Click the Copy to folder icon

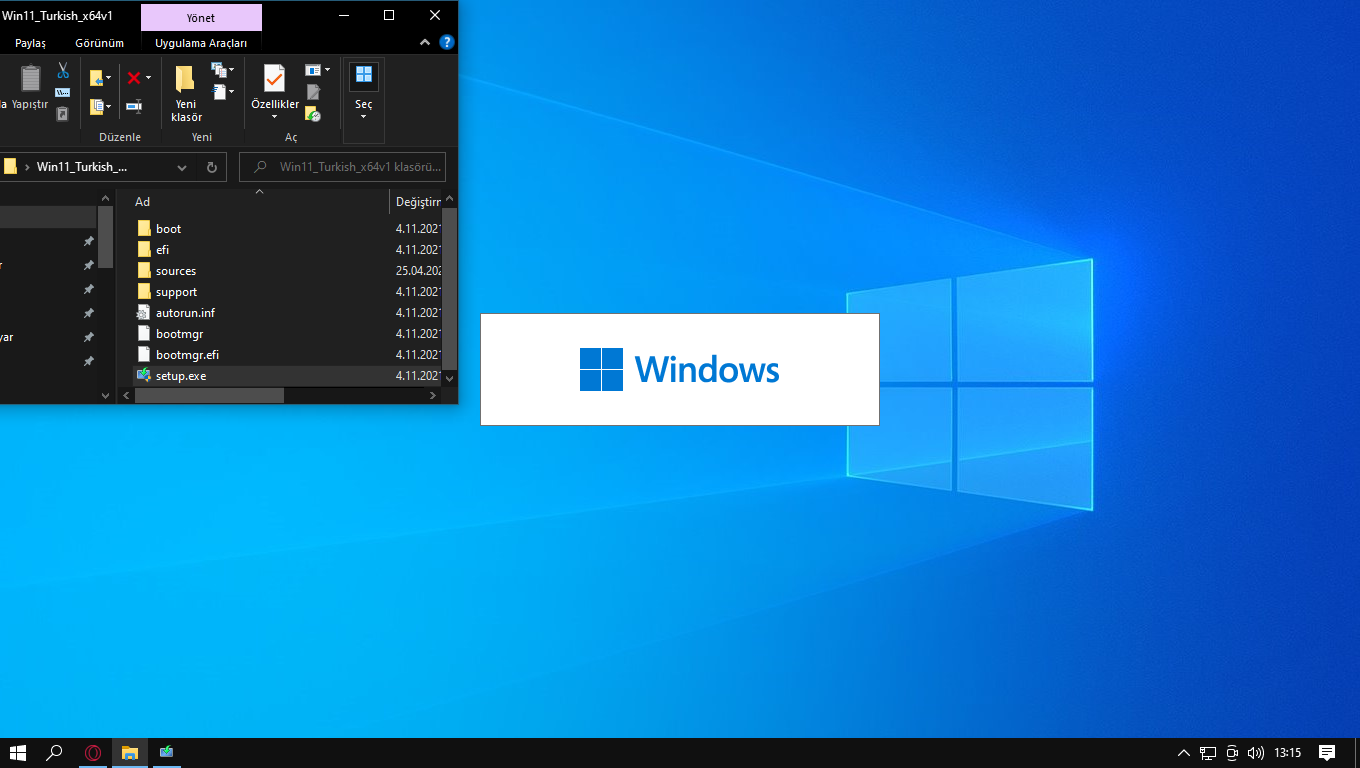(x=96, y=106)
